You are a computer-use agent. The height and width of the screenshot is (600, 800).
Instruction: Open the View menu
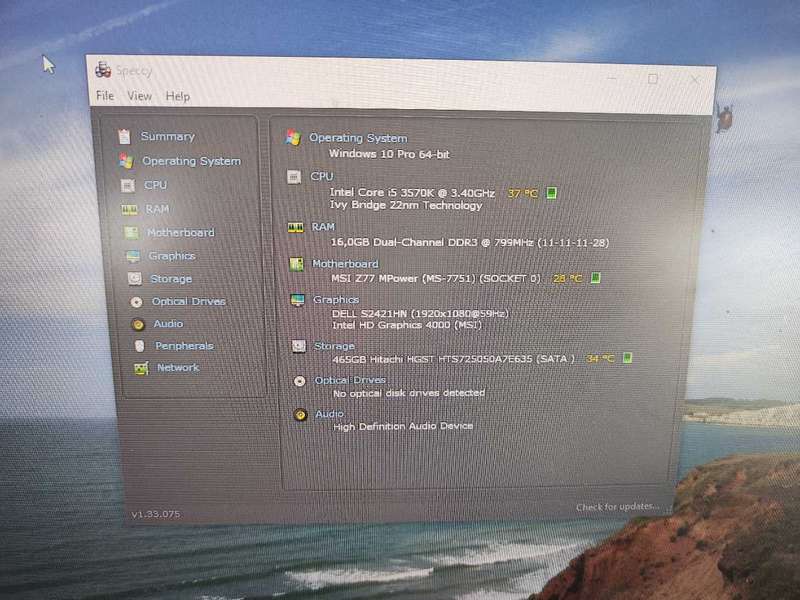pyautogui.click(x=139, y=96)
